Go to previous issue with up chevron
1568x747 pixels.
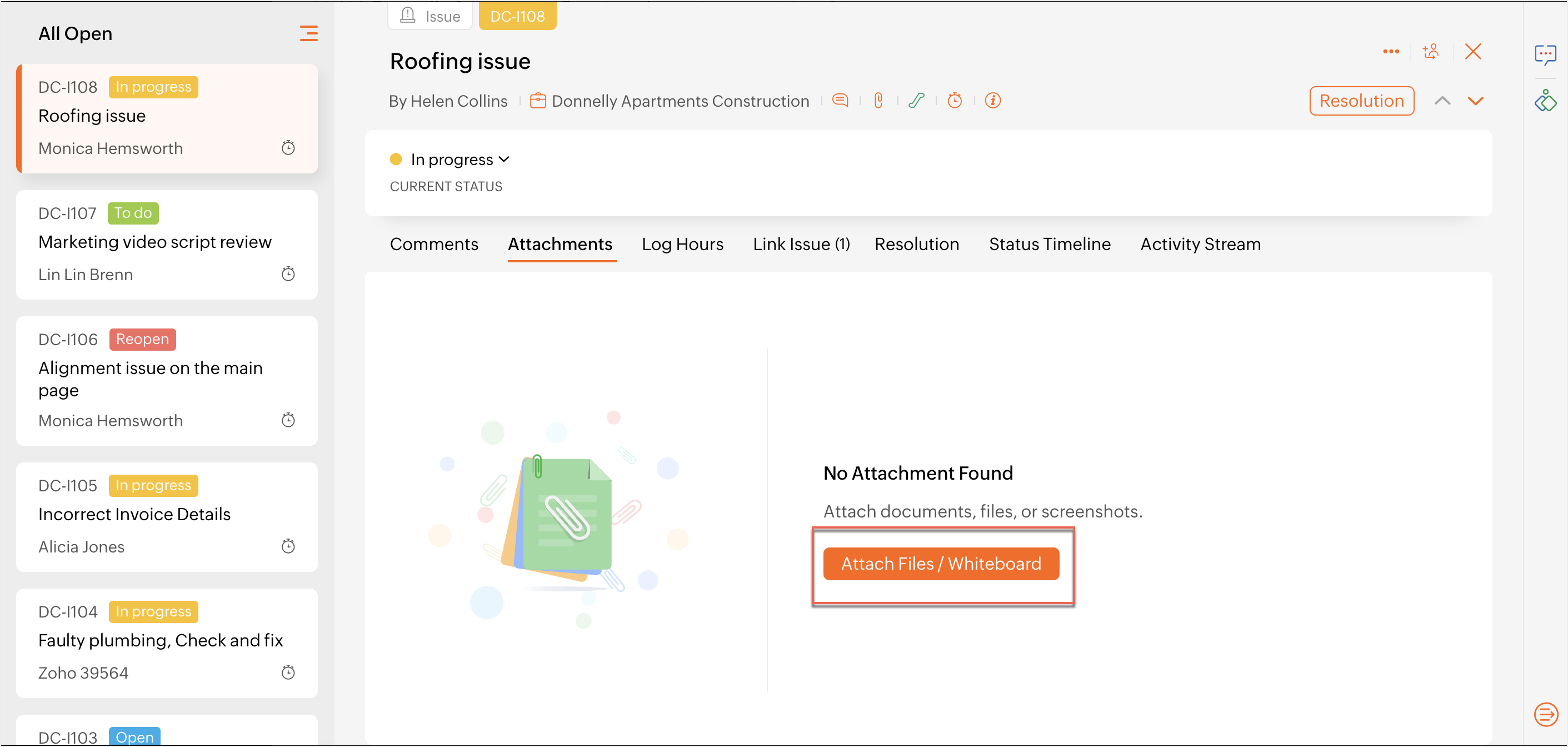[1442, 101]
